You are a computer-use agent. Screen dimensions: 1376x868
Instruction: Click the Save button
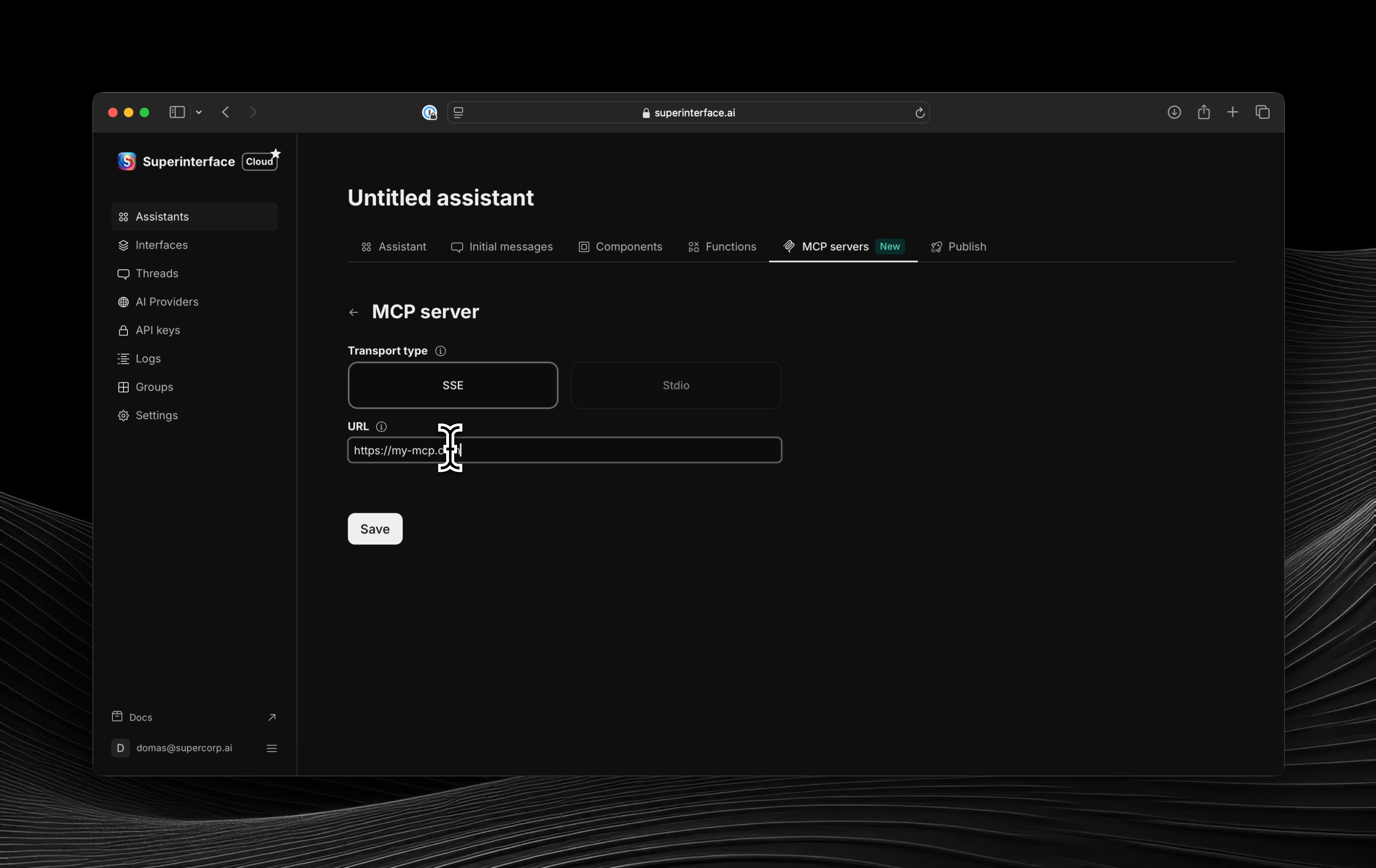(x=375, y=529)
